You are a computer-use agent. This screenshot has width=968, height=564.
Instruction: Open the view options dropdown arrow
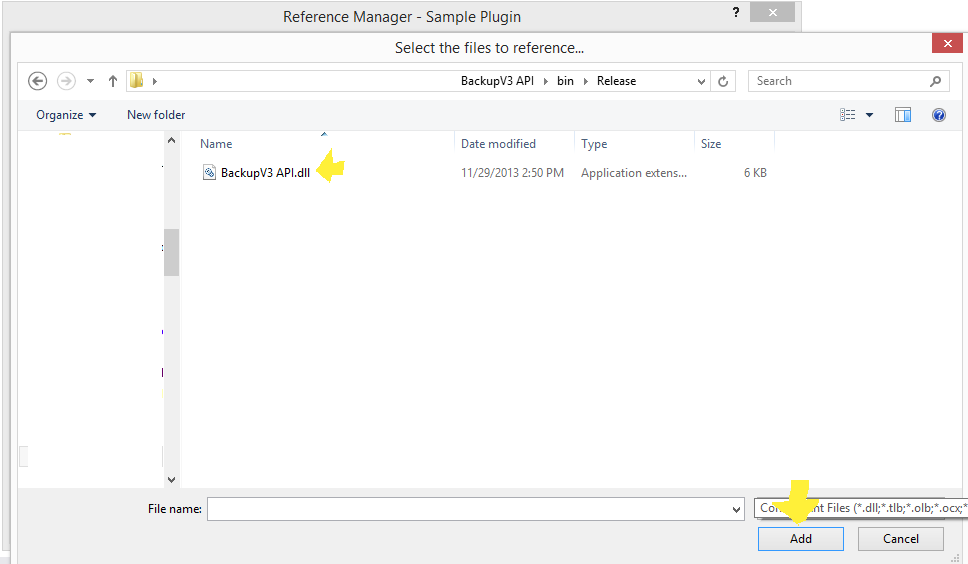point(869,115)
